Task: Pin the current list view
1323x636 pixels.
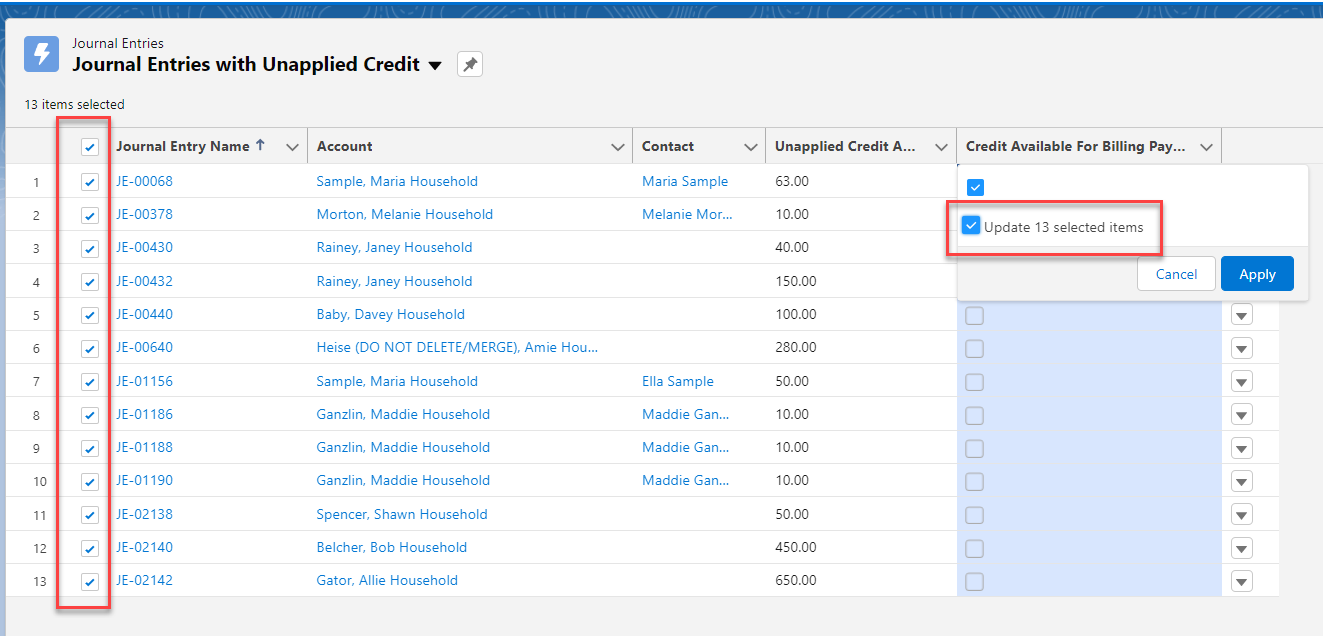Action: pos(469,63)
